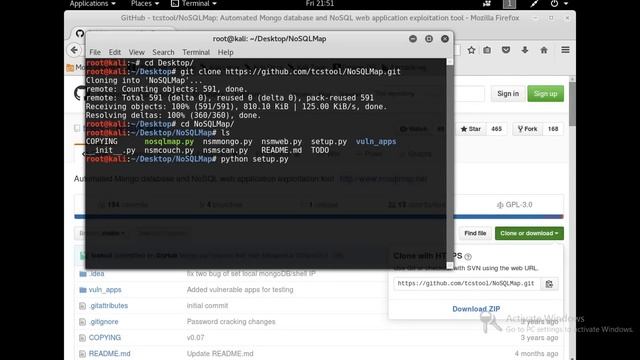Image resolution: width=640 pixels, height=360 pixels.
Task: Open the Firefox hamburger menu
Action: 565,50
